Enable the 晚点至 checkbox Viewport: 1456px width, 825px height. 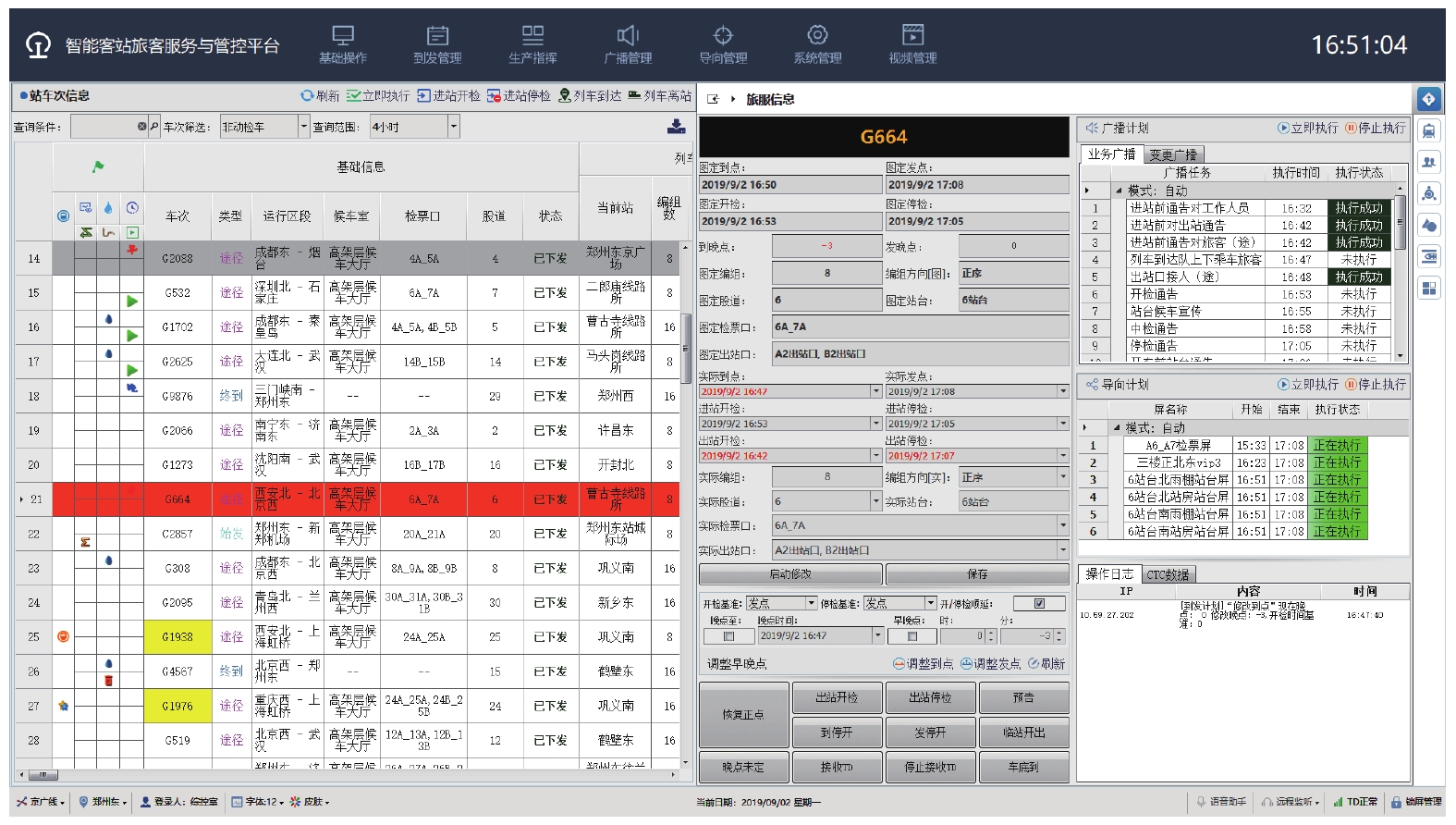click(x=728, y=636)
